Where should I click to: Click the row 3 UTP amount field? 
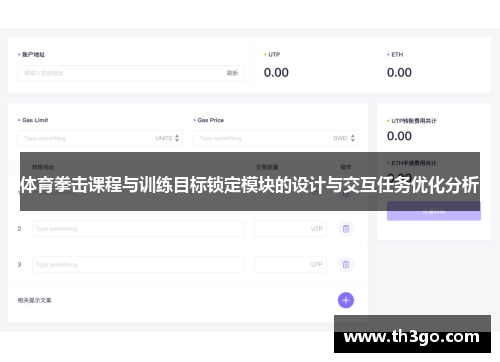click(290, 264)
